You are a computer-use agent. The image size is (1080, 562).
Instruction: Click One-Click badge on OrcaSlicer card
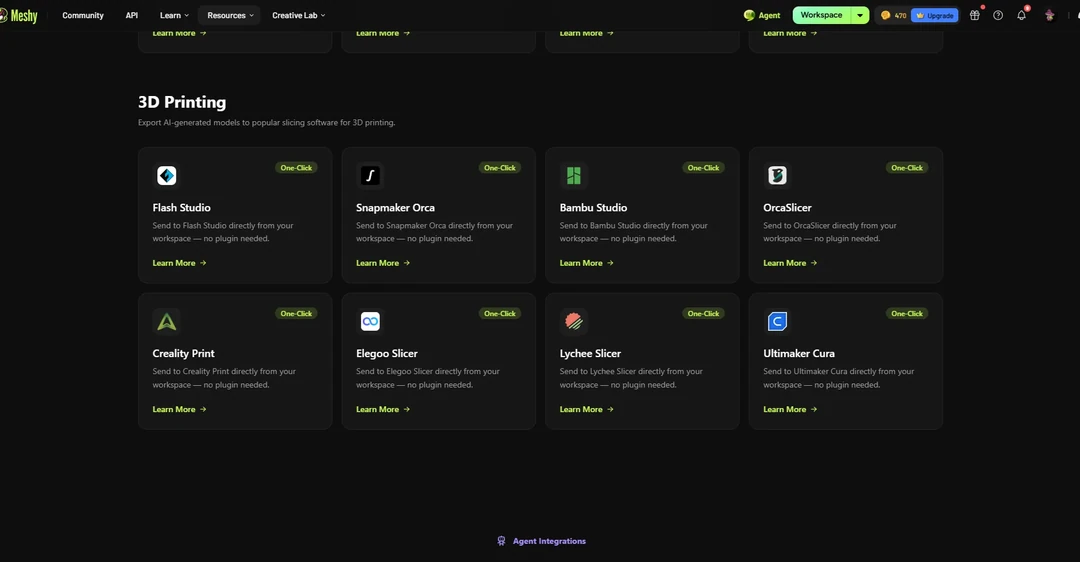[x=907, y=168]
